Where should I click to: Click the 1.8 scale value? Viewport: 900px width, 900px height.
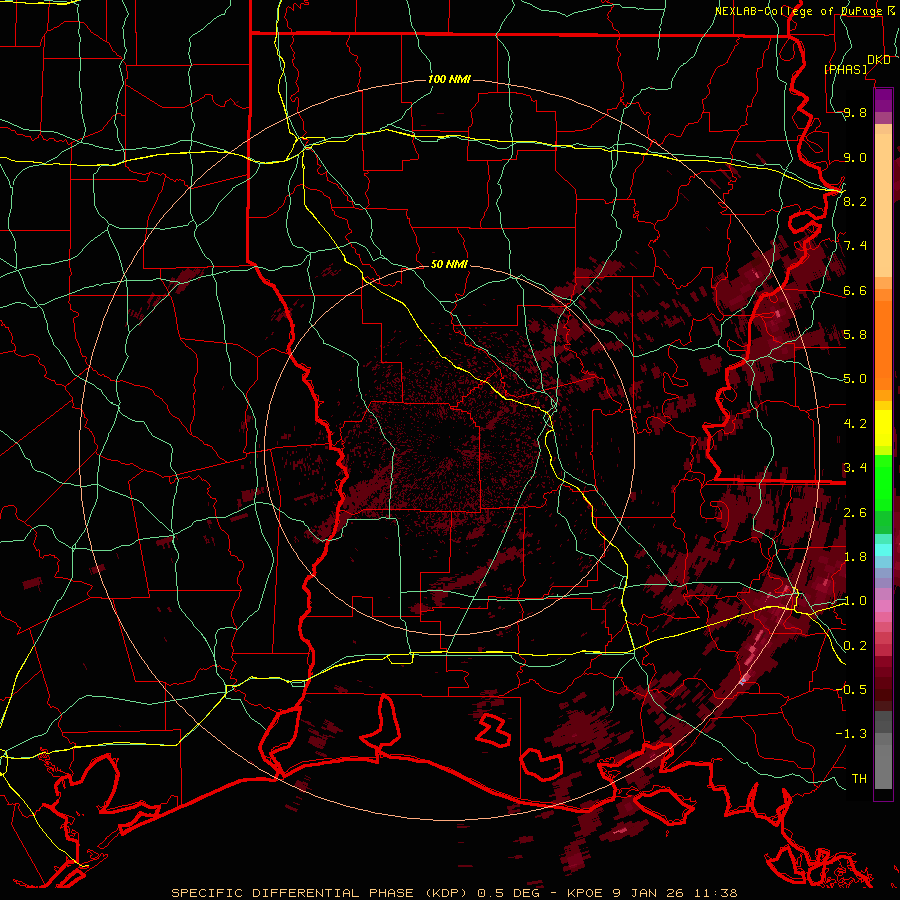(855, 557)
